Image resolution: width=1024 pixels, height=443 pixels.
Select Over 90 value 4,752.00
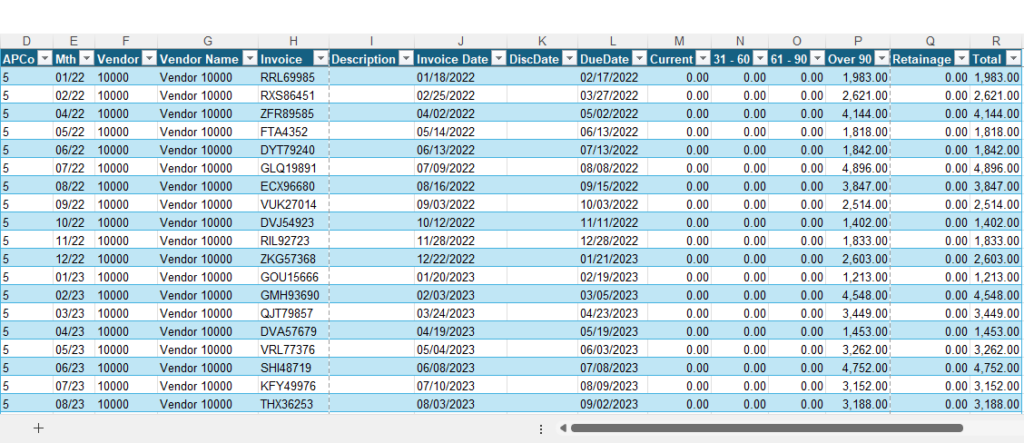click(x=858, y=368)
